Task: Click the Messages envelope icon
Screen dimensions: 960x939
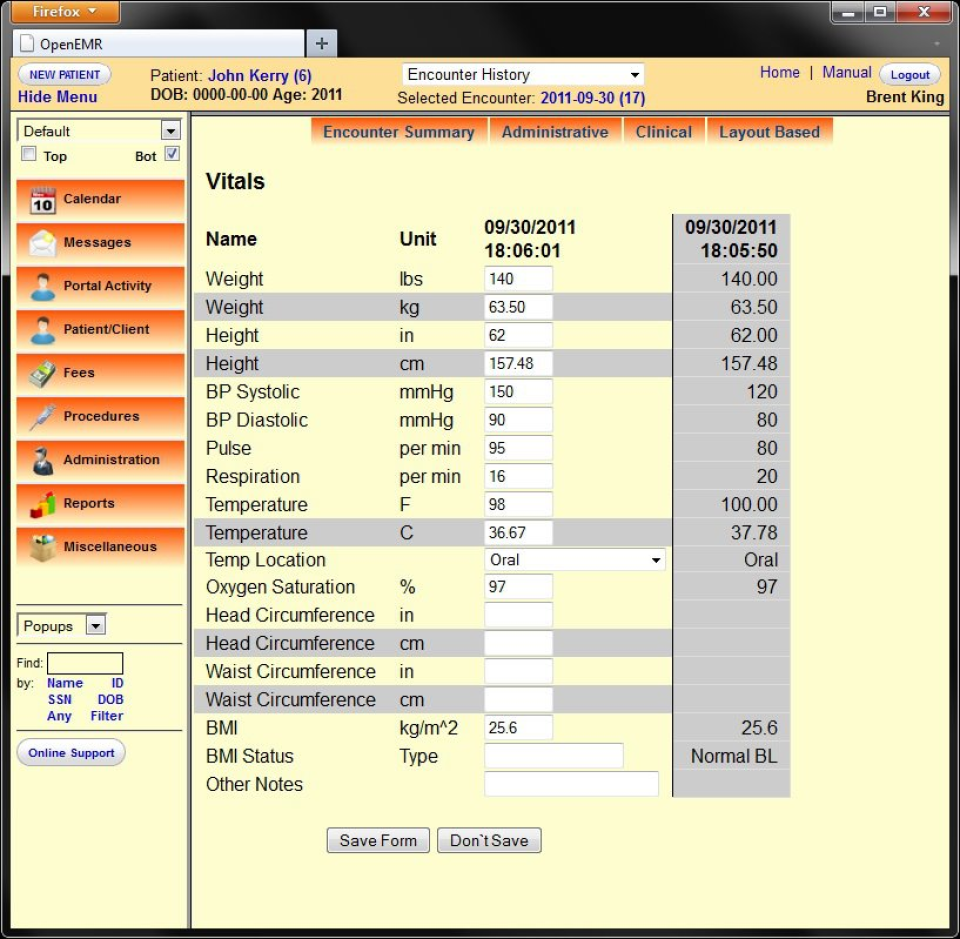Action: (x=43, y=243)
